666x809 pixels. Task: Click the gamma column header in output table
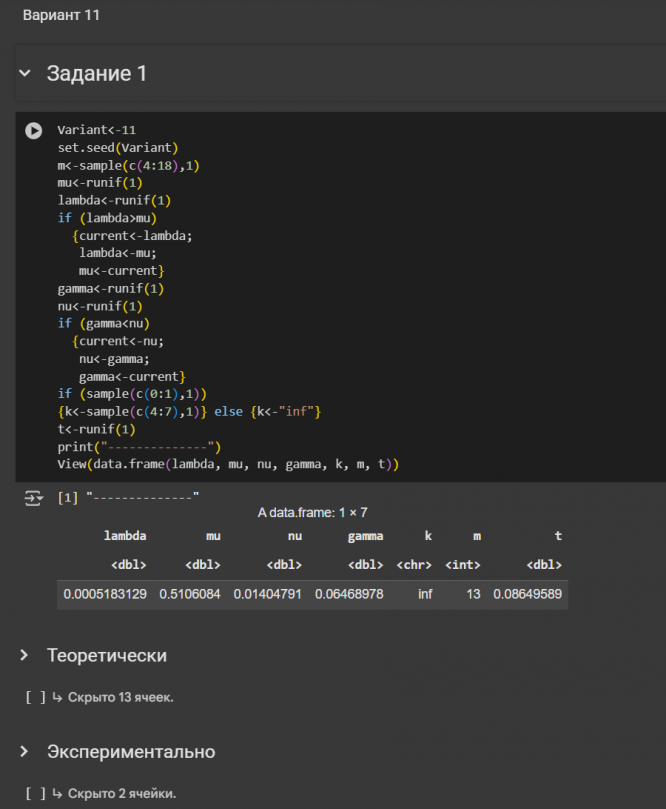point(365,536)
